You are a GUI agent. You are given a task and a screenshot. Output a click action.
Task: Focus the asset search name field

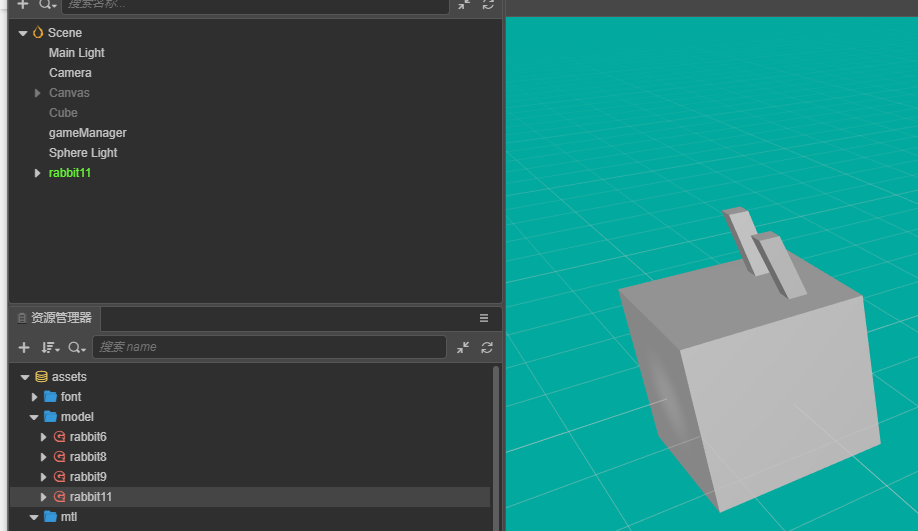pos(269,347)
